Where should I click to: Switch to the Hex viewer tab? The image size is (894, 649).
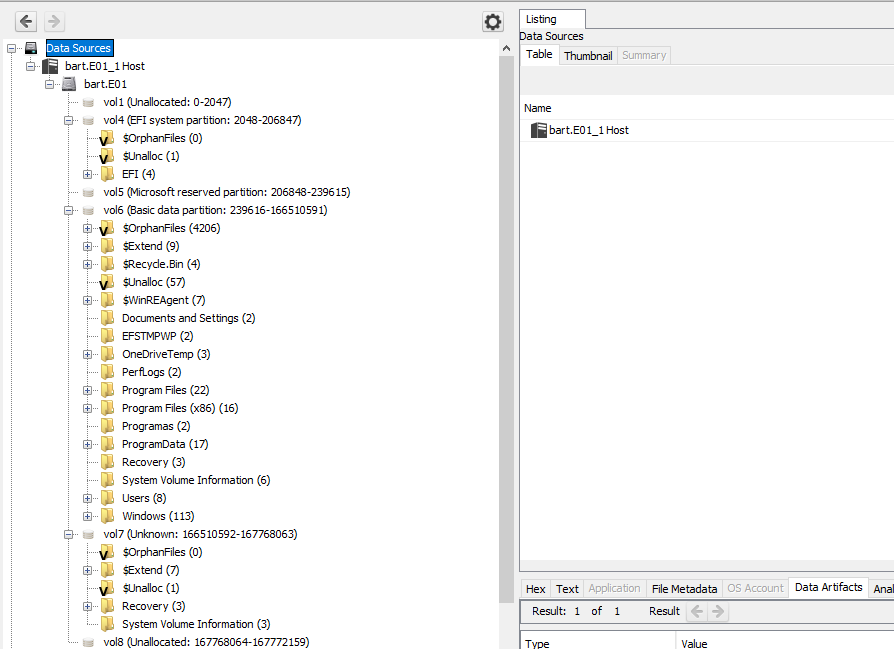coord(535,589)
